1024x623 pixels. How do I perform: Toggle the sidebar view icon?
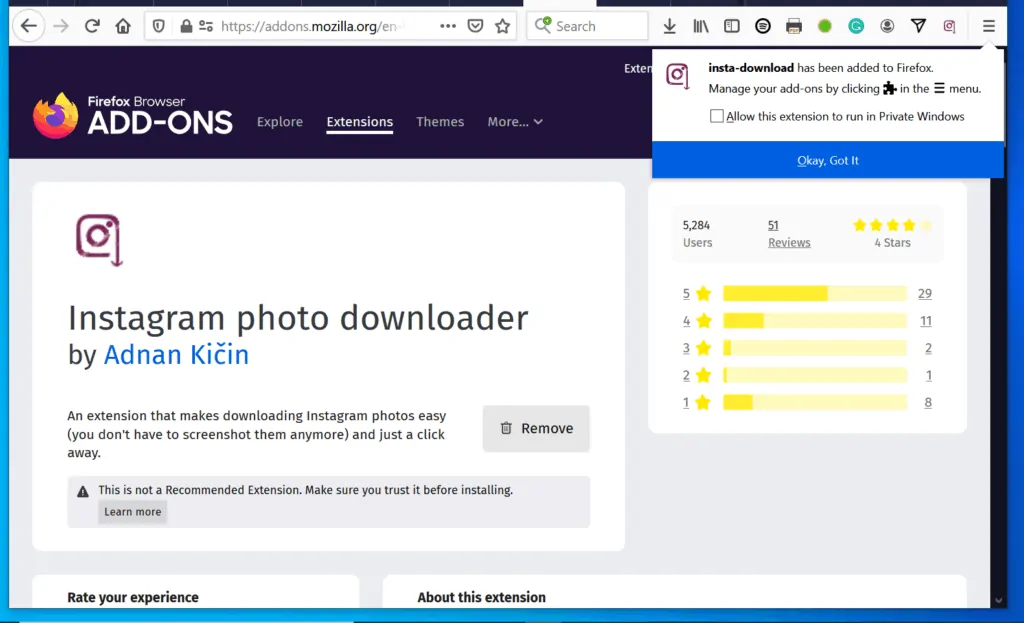pyautogui.click(x=731, y=26)
